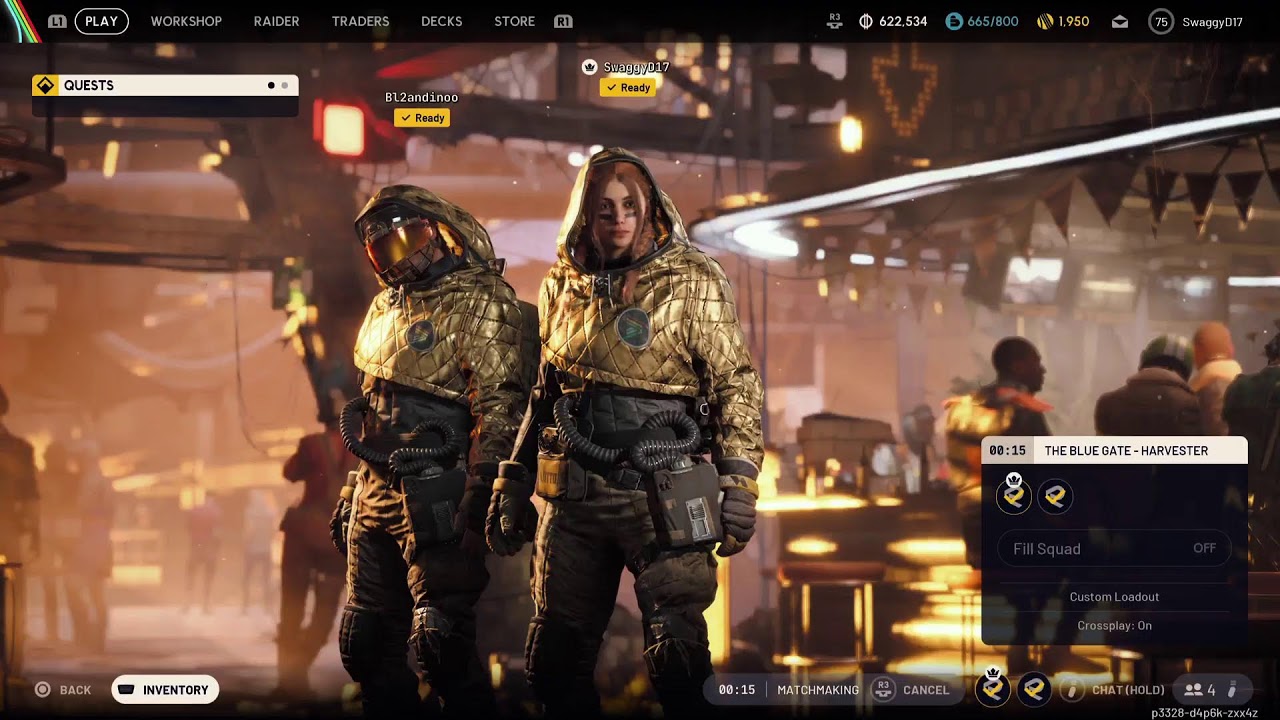Click the L1 previous-tab bumper icon
Screen dimensions: 1280x720
point(58,21)
